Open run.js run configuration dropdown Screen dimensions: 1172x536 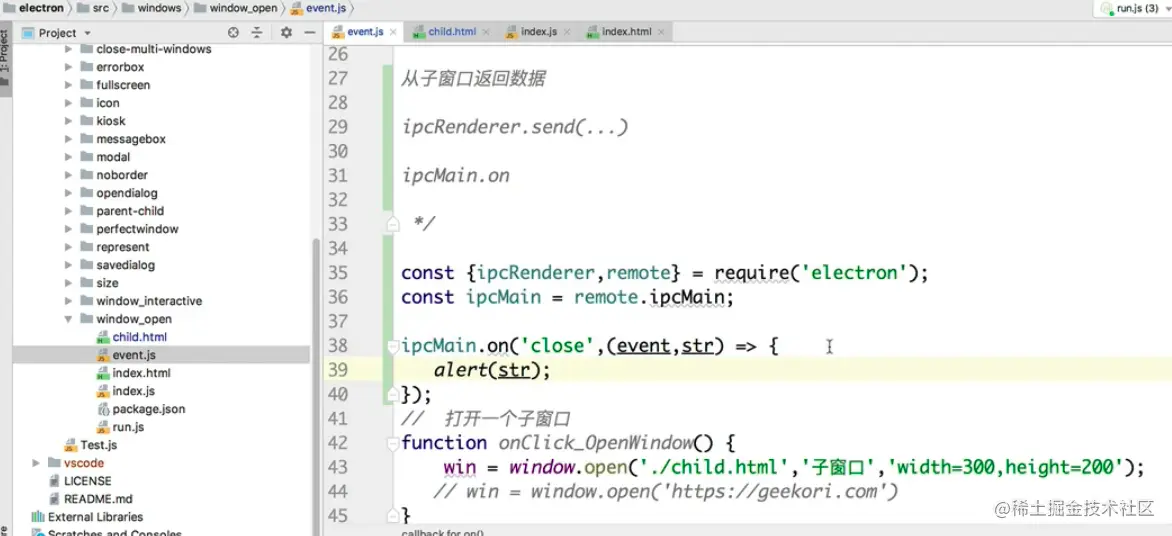click(x=1132, y=8)
